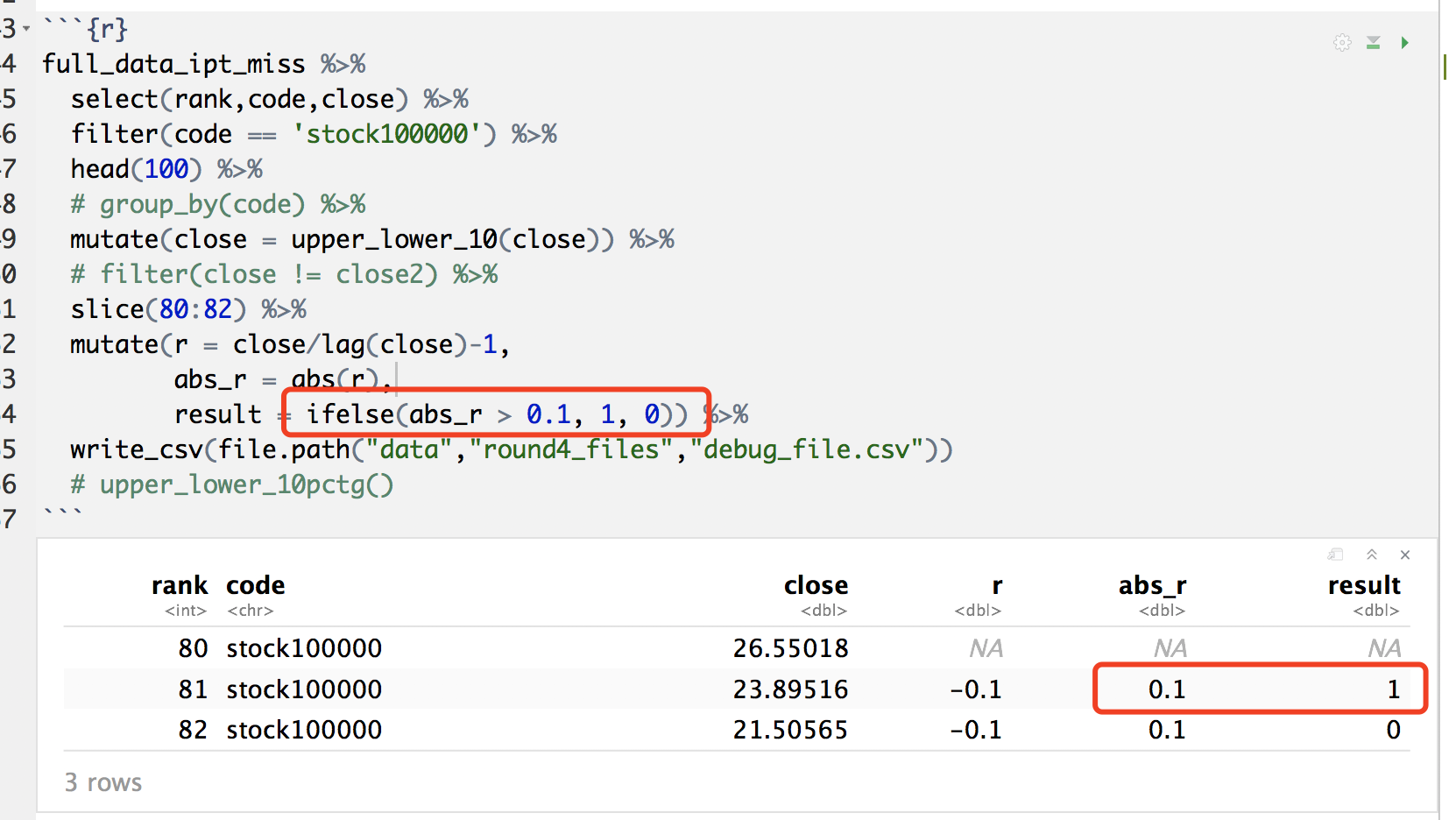Click rank cell 81
The width and height of the screenshot is (1456, 820).
tap(193, 689)
